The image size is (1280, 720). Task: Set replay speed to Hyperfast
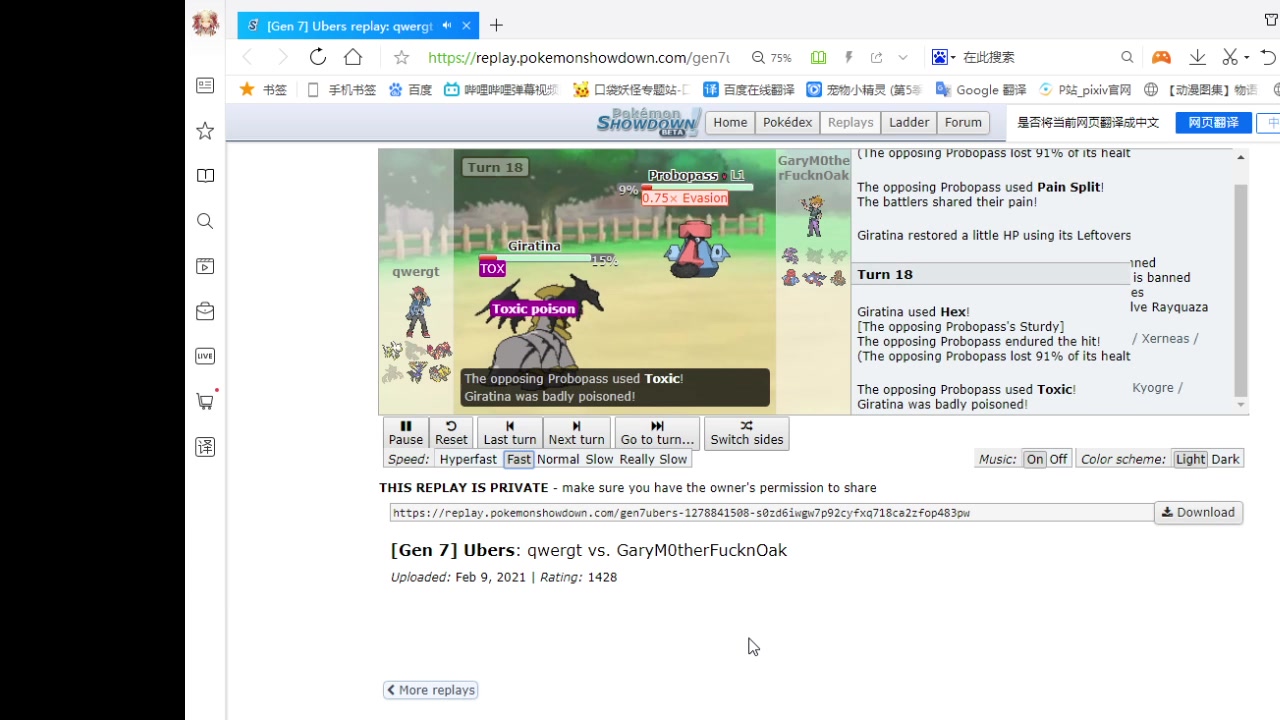pos(468,459)
